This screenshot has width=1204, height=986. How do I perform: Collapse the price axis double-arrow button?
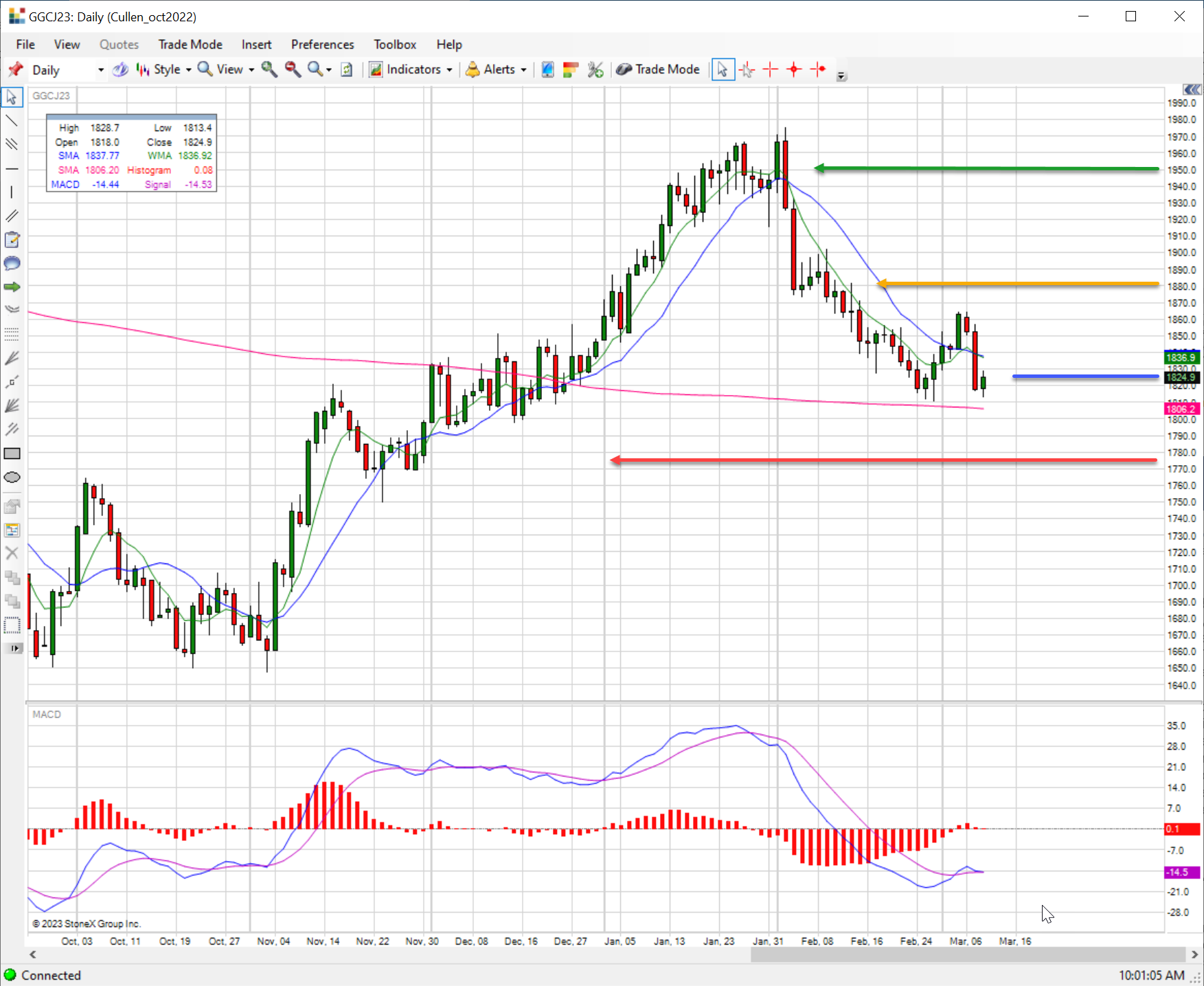tap(1192, 89)
